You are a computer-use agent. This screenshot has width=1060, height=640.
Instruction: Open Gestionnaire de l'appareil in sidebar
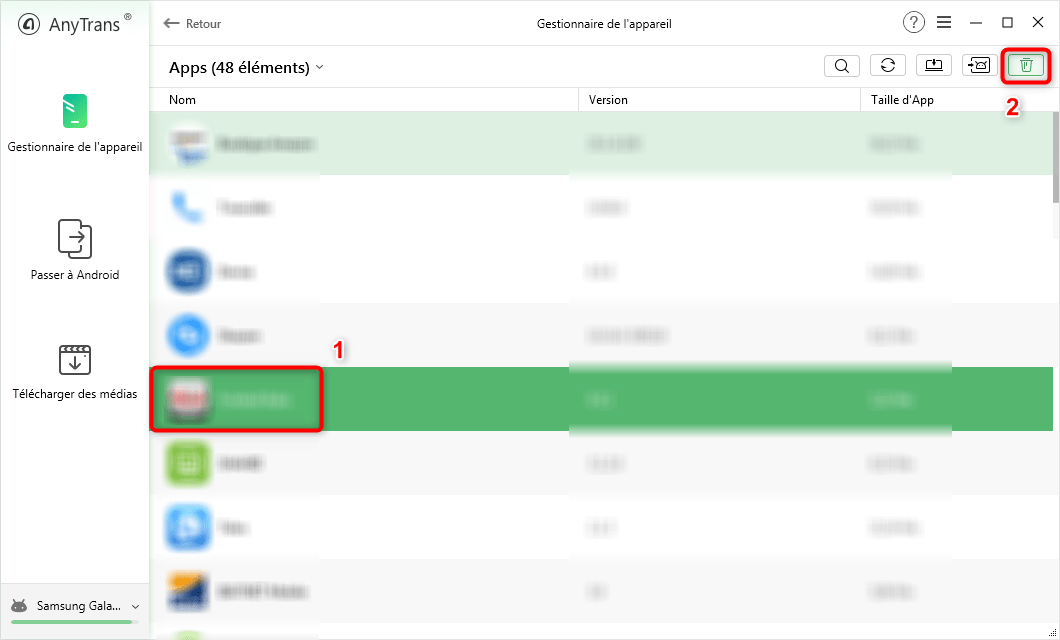74,124
